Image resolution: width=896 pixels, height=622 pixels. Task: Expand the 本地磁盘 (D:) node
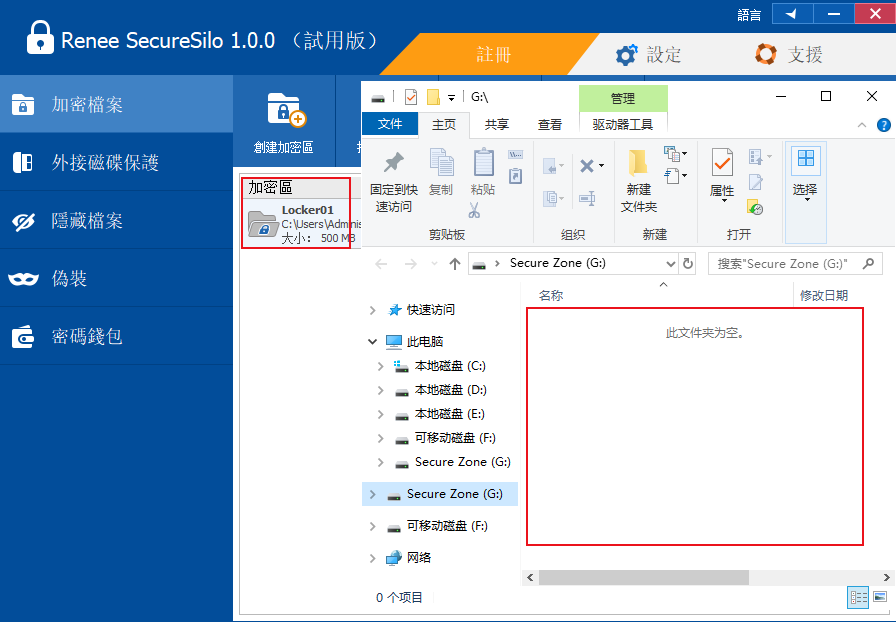[x=381, y=390]
